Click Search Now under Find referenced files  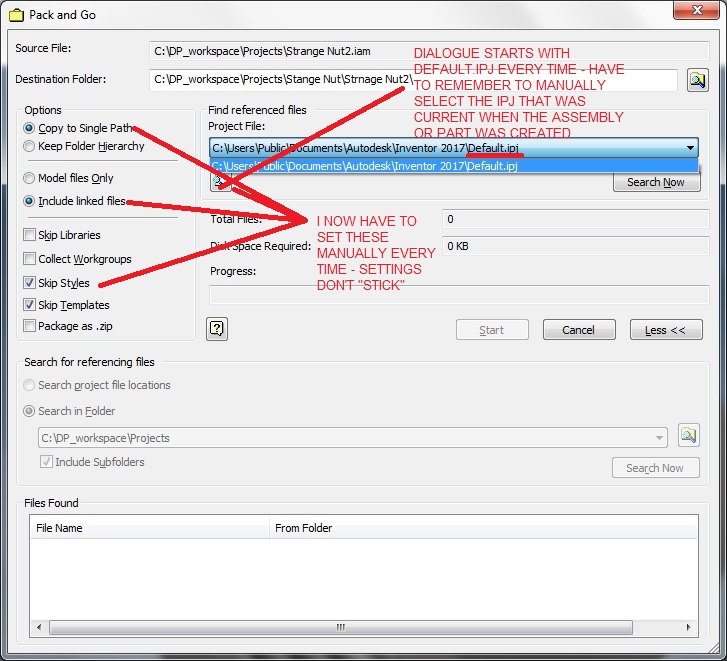(656, 182)
